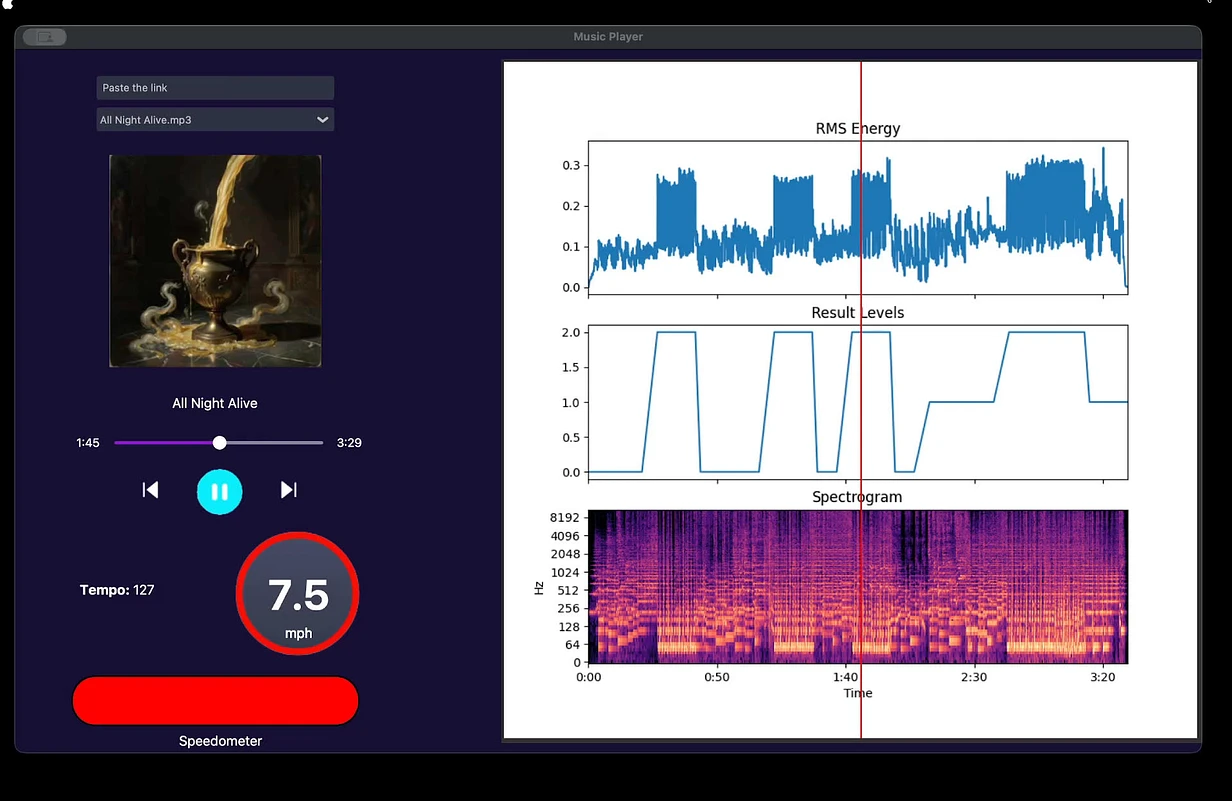The height and width of the screenshot is (801, 1232).
Task: Click the 512 frequency tick label
Action: pyautogui.click(x=569, y=591)
